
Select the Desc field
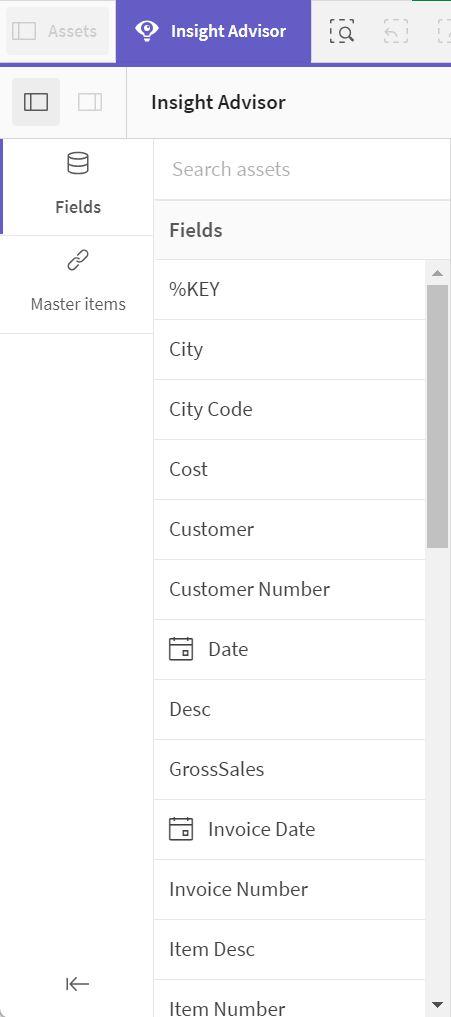pyautogui.click(x=289, y=710)
